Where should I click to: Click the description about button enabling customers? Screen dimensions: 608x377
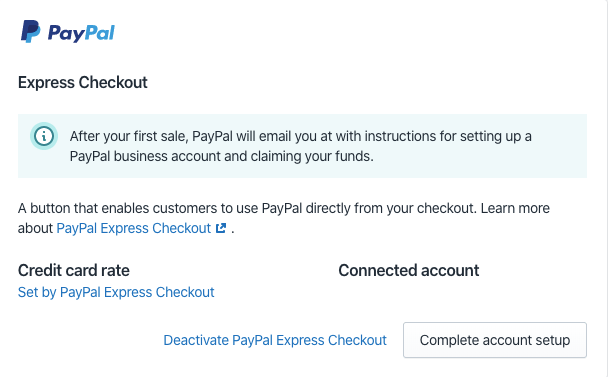pyautogui.click(x=283, y=218)
